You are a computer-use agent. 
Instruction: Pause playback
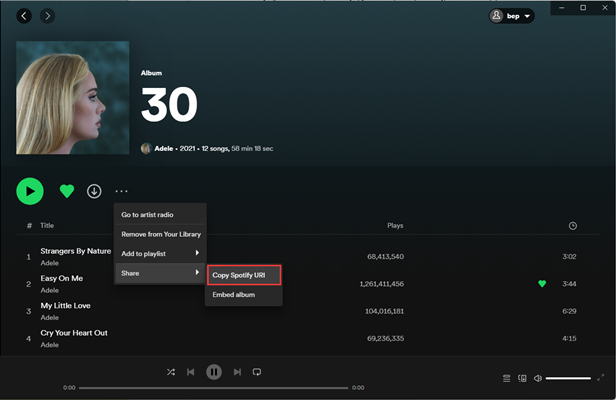click(214, 372)
